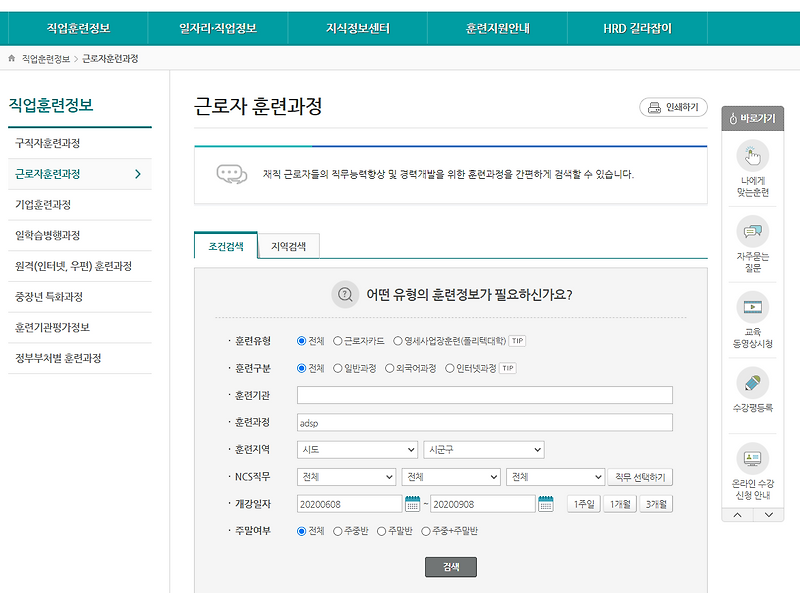
Task: Expand 근로자훈련과정 chevron in sidebar
Action: tap(138, 174)
